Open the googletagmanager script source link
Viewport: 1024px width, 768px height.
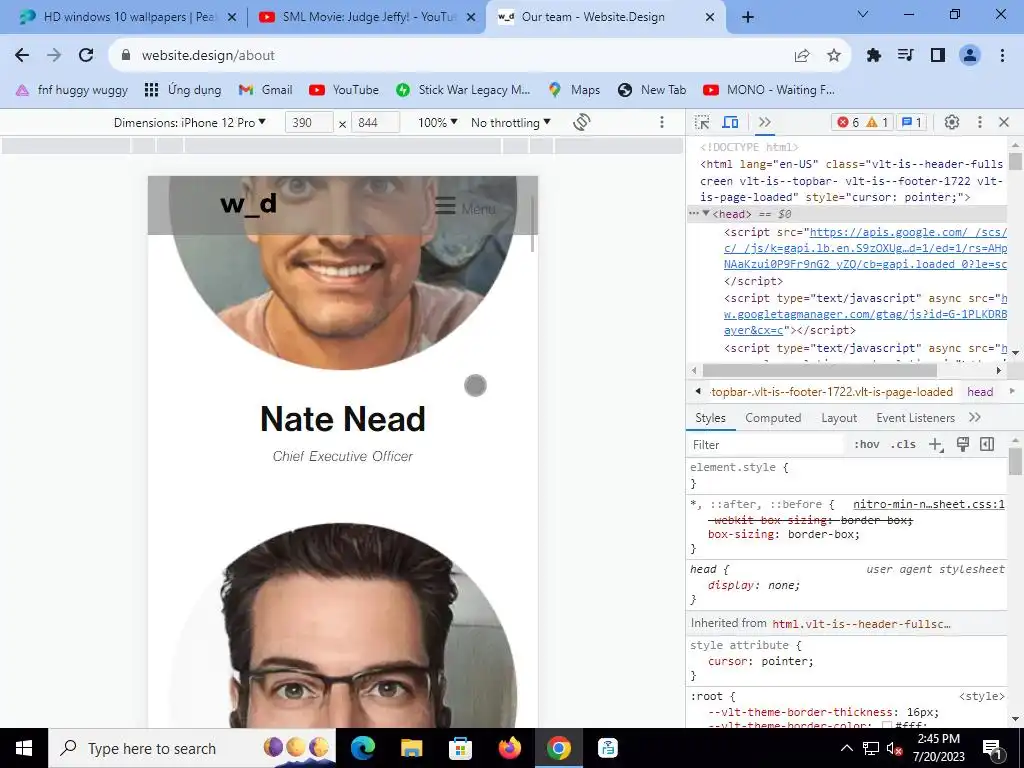865,314
